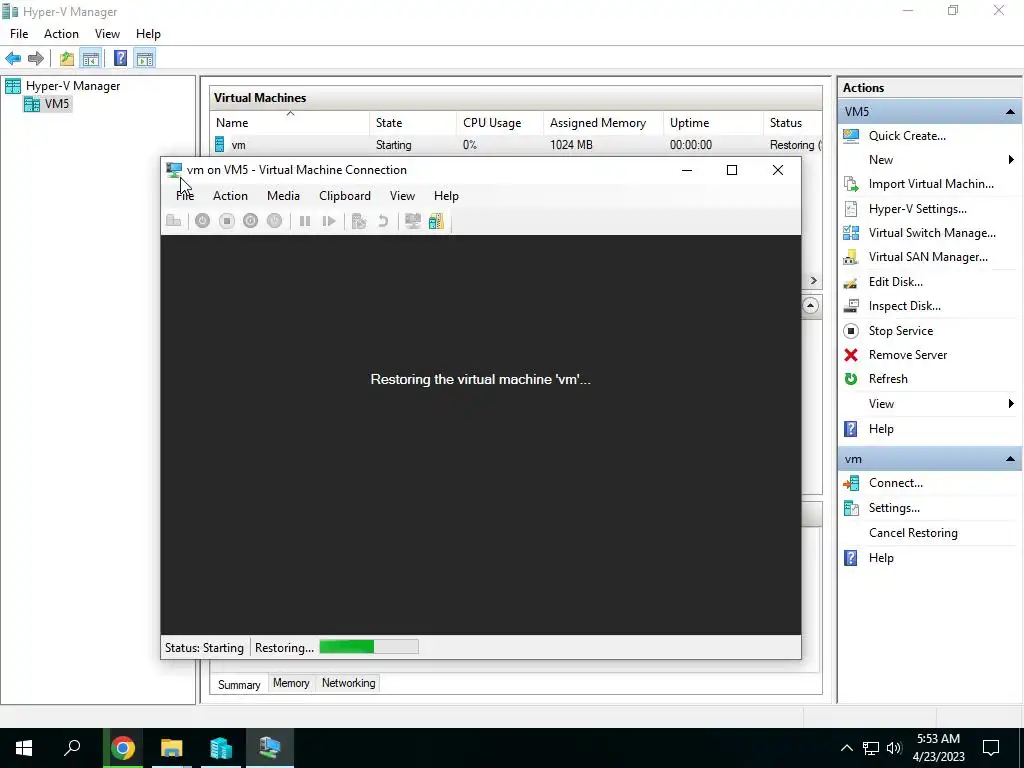Click the green Refresh icon in the Actions pane
Viewport: 1024px width, 768px height.
[851, 379]
